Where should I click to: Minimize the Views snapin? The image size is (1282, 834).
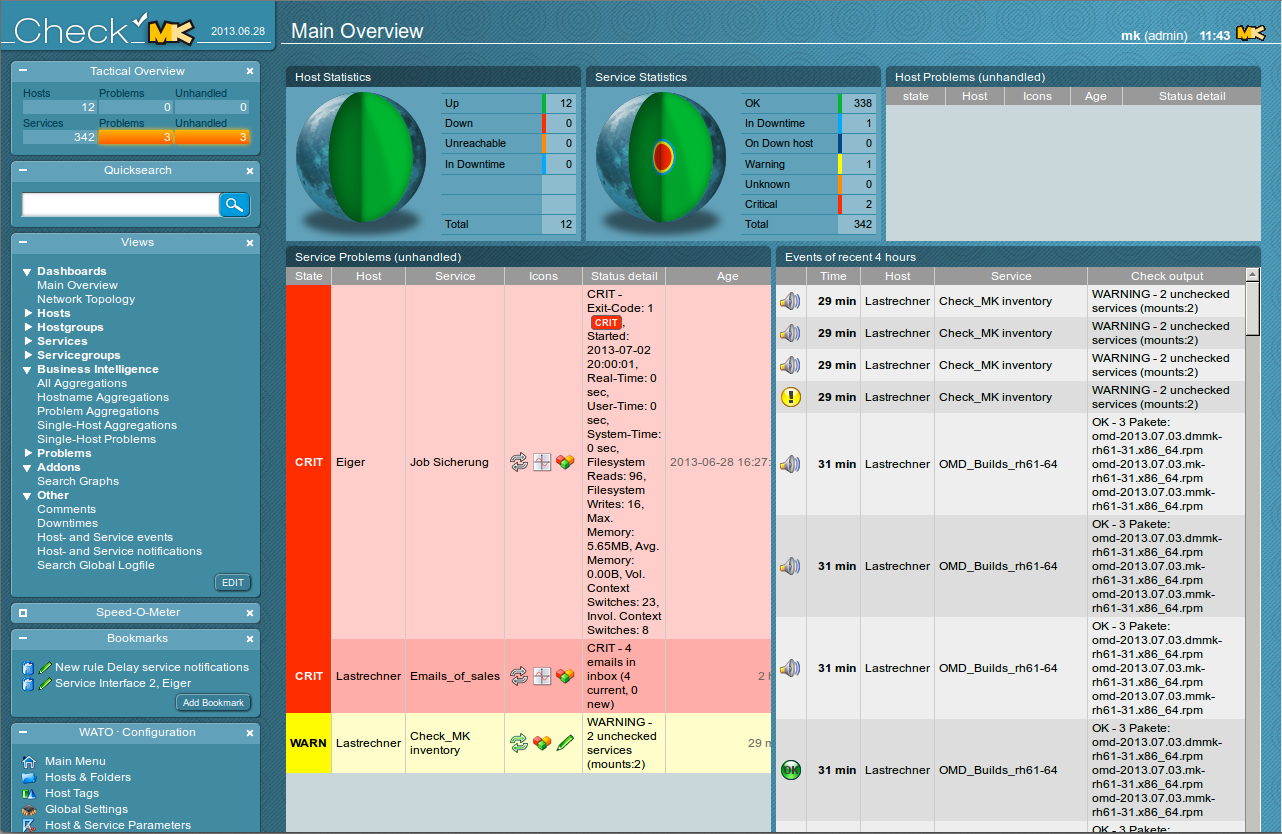23,242
